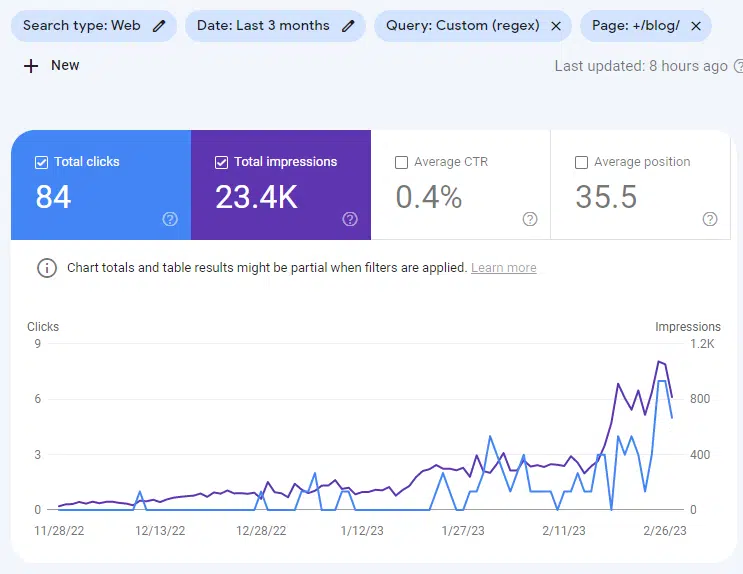Image resolution: width=743 pixels, height=574 pixels.
Task: Click the pencil icon on Date chip
Action: click(x=348, y=26)
